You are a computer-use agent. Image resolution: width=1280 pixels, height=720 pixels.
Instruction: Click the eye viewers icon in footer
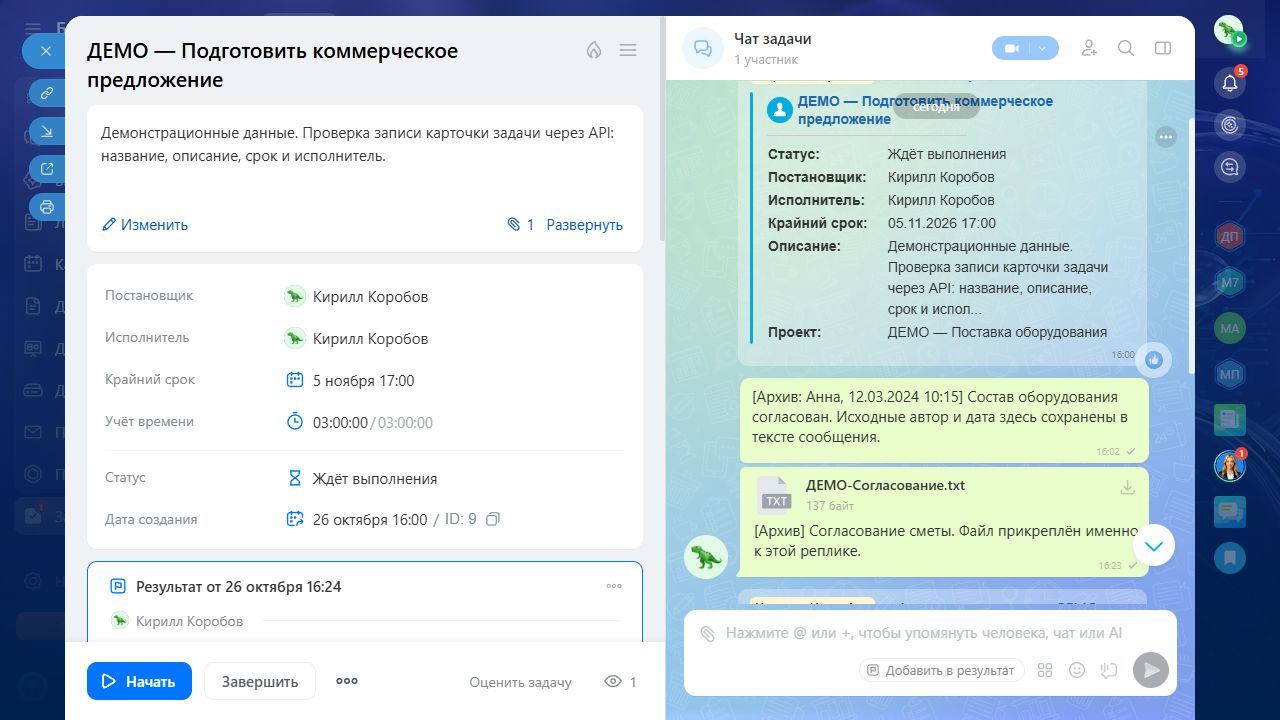click(613, 681)
